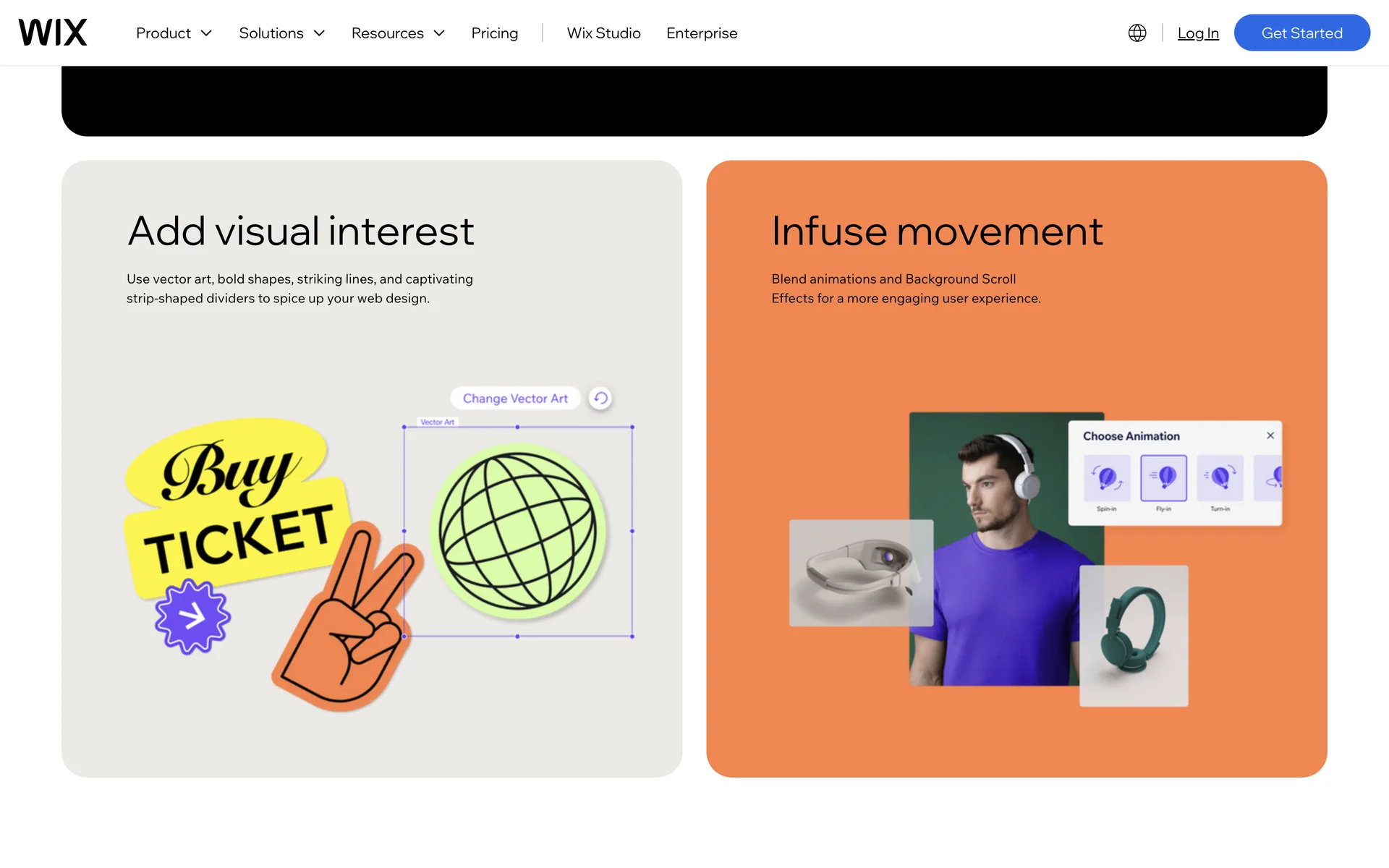The width and height of the screenshot is (1389, 868).
Task: Pick the Turn-in animation icon
Action: (x=1220, y=477)
